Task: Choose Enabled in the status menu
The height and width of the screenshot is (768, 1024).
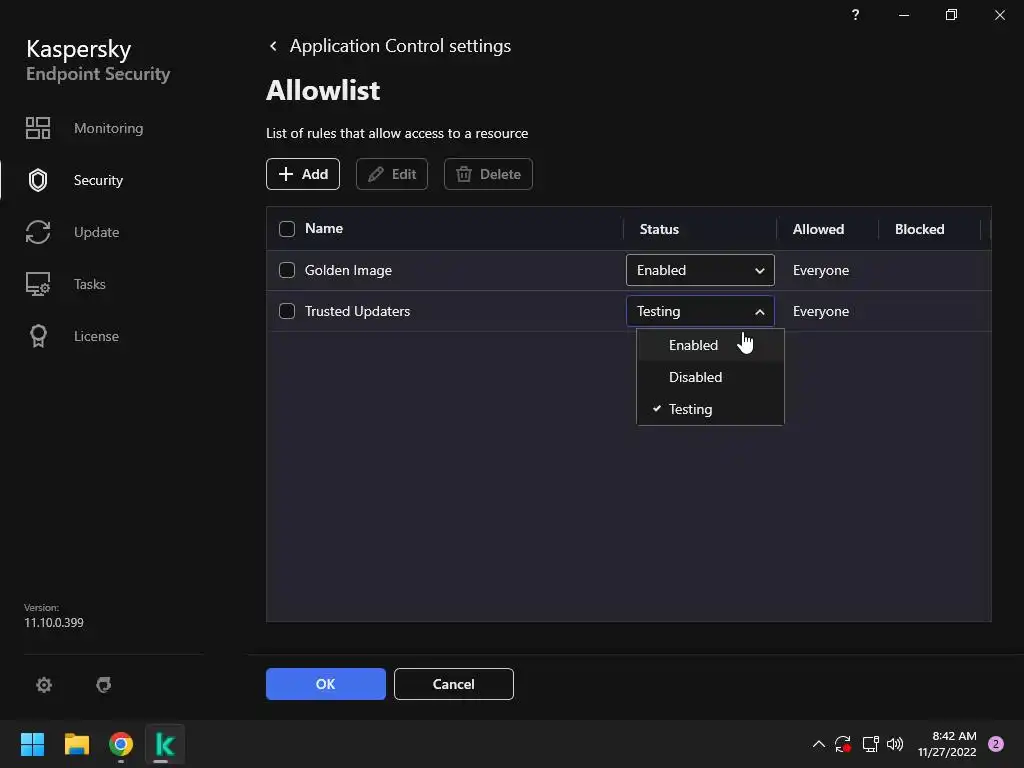Action: click(x=710, y=345)
